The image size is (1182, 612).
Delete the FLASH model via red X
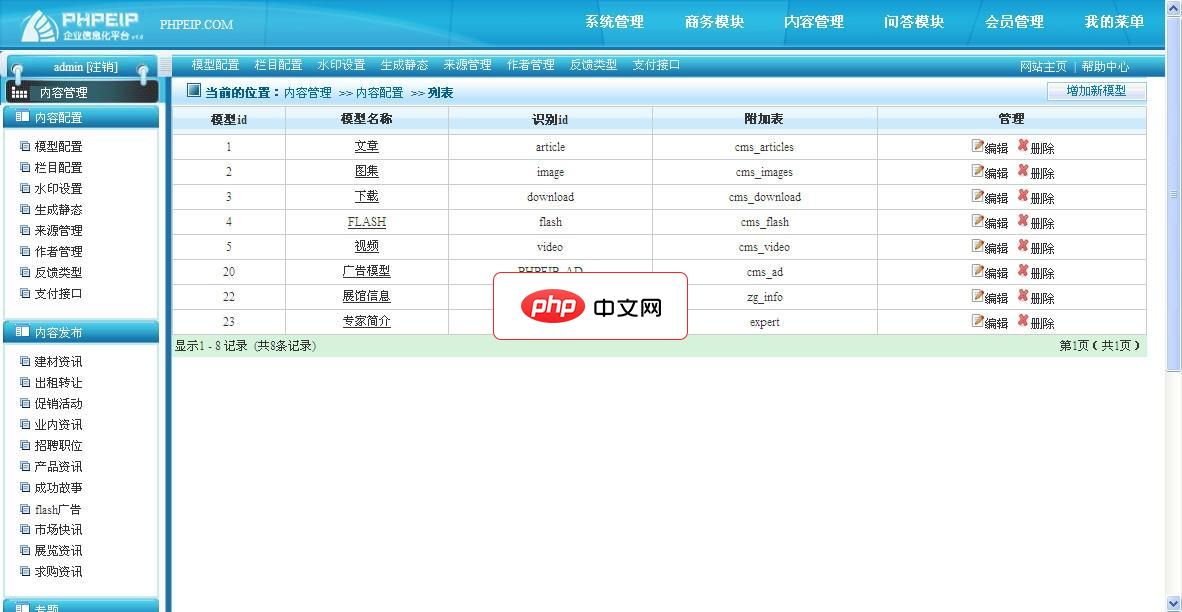pyautogui.click(x=1023, y=221)
